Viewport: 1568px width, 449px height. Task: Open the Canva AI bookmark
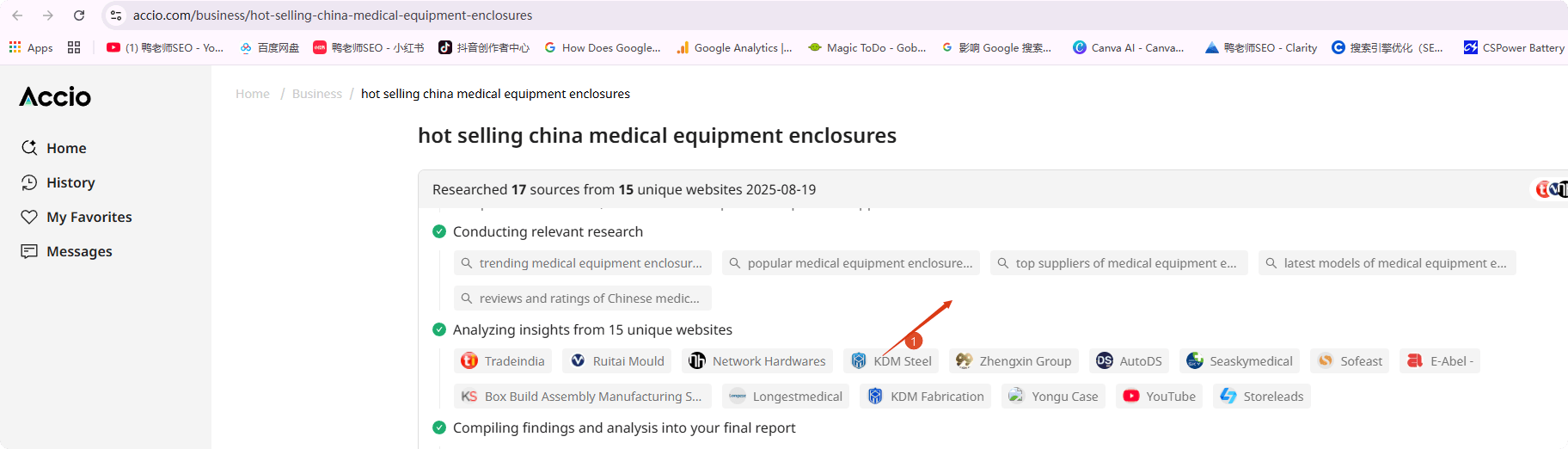pyautogui.click(x=1128, y=48)
